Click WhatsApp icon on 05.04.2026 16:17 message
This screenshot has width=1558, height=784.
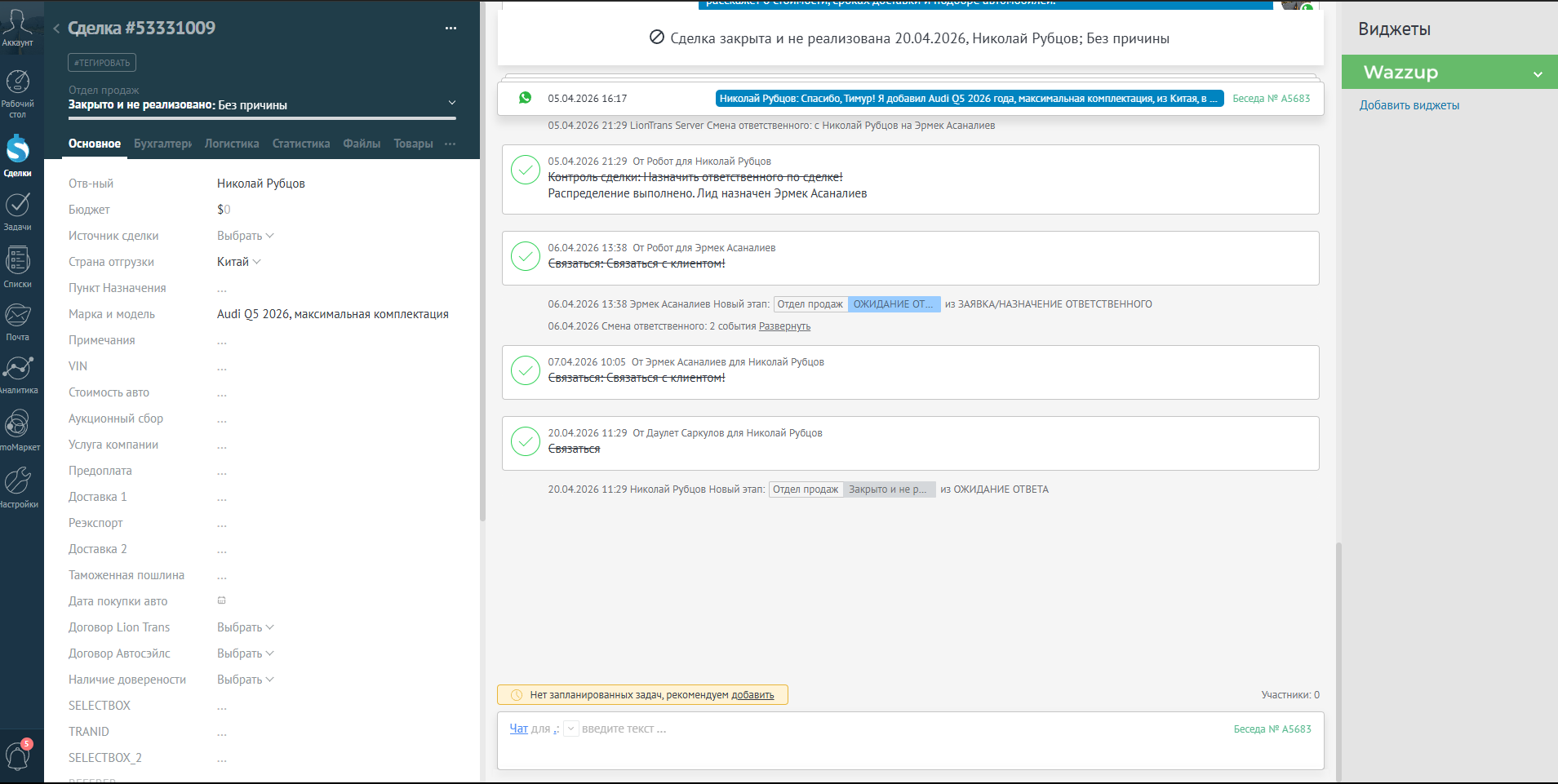(x=526, y=98)
